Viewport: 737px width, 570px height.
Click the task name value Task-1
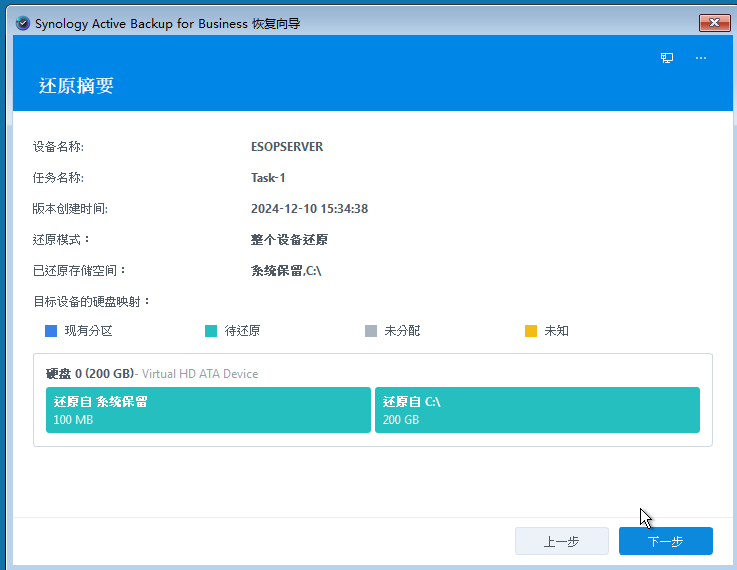[268, 178]
